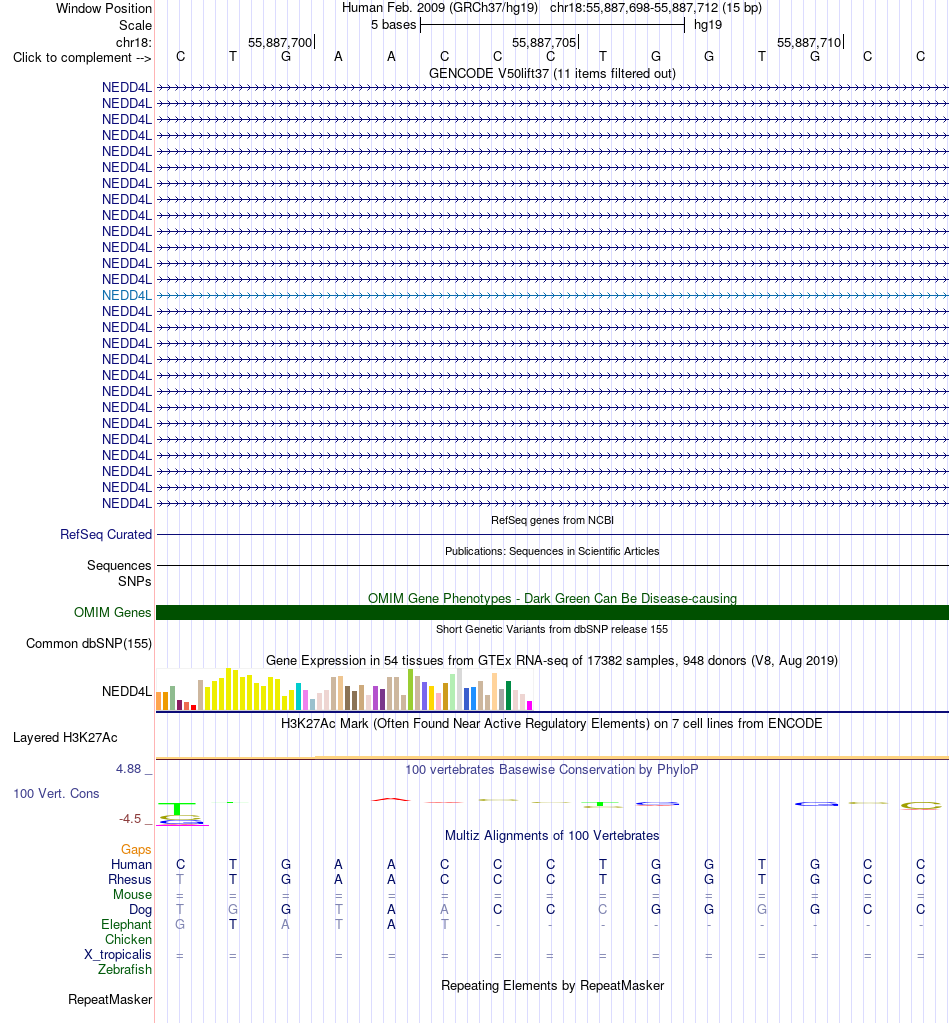Image resolution: width=950 pixels, height=1023 pixels.
Task: Open the GTEx Gene Expression in 54 tissues title
Action: tap(552, 660)
